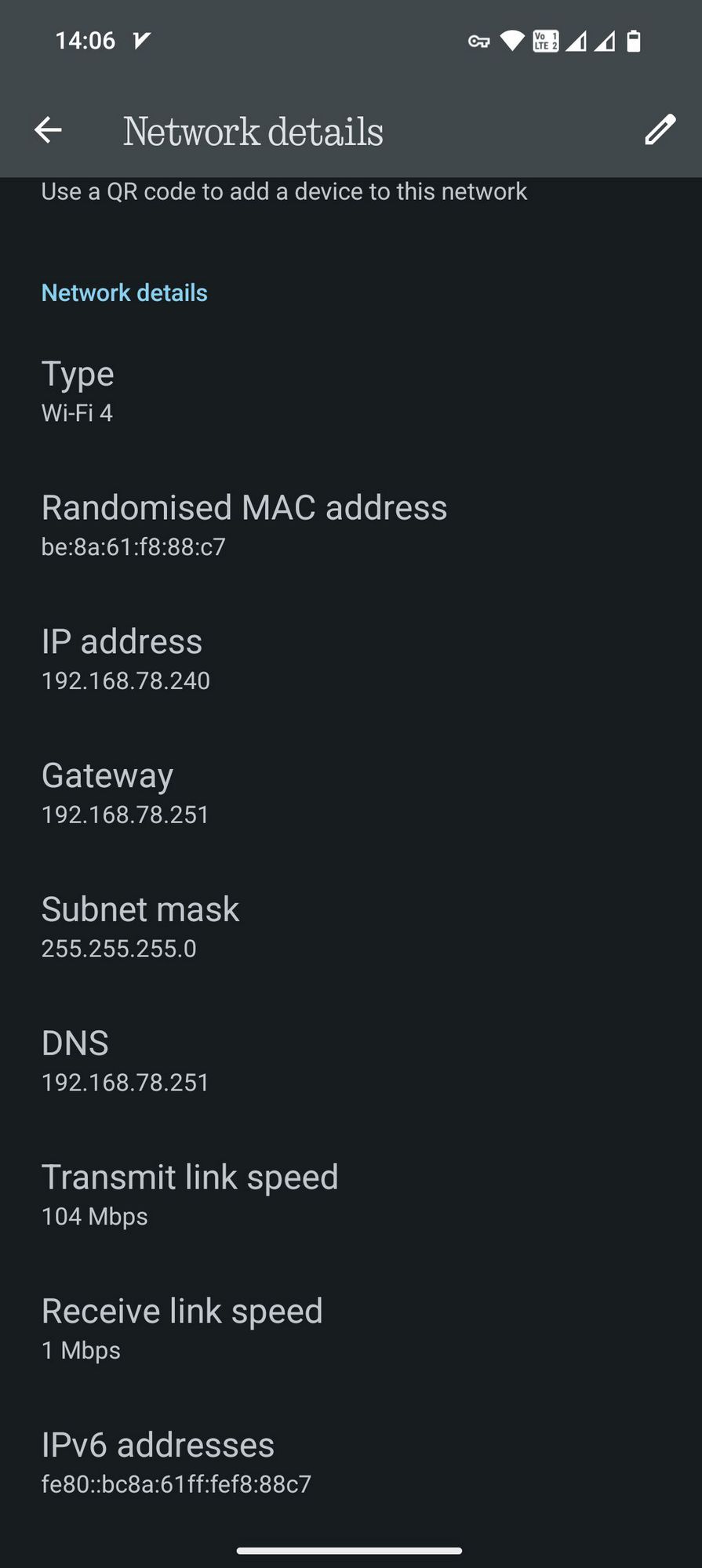Tap the checkmark notification icon

141,41
